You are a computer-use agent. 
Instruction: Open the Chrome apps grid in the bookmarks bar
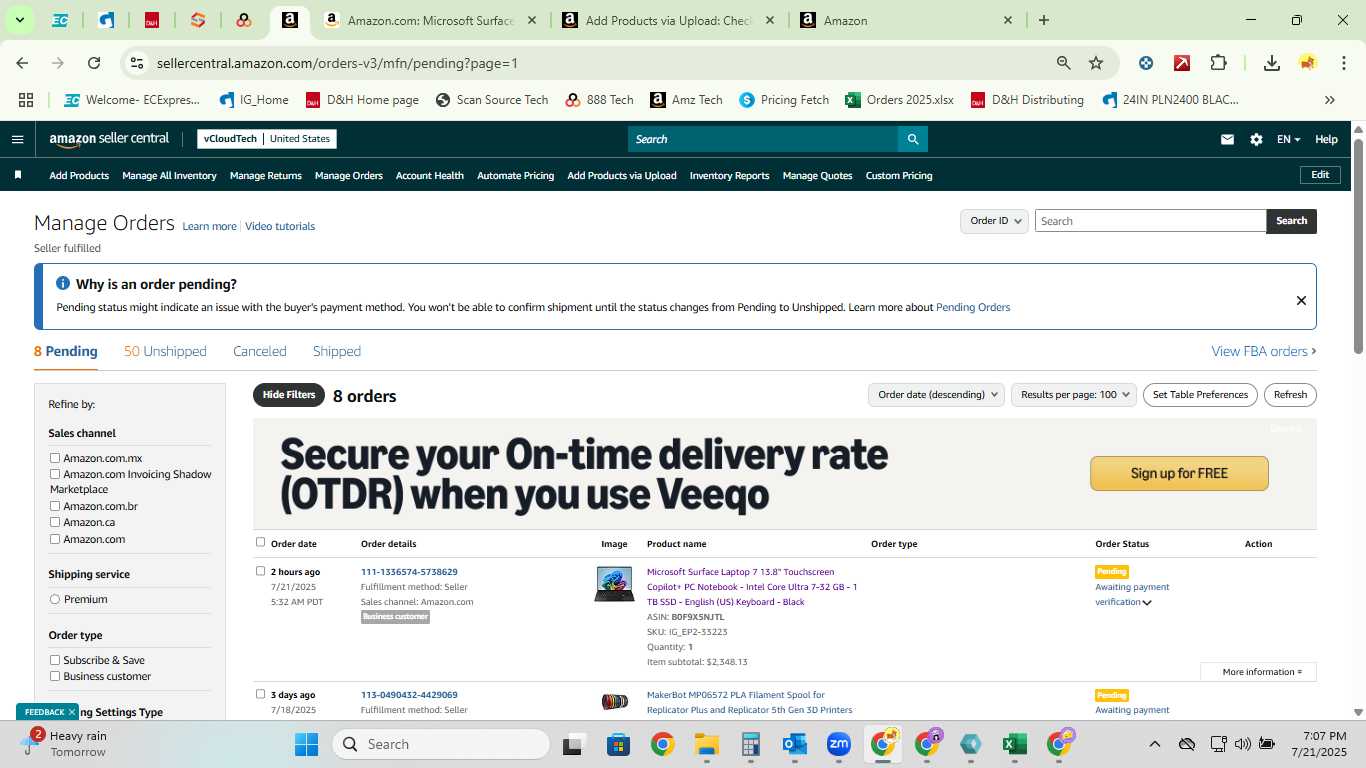click(x=26, y=100)
